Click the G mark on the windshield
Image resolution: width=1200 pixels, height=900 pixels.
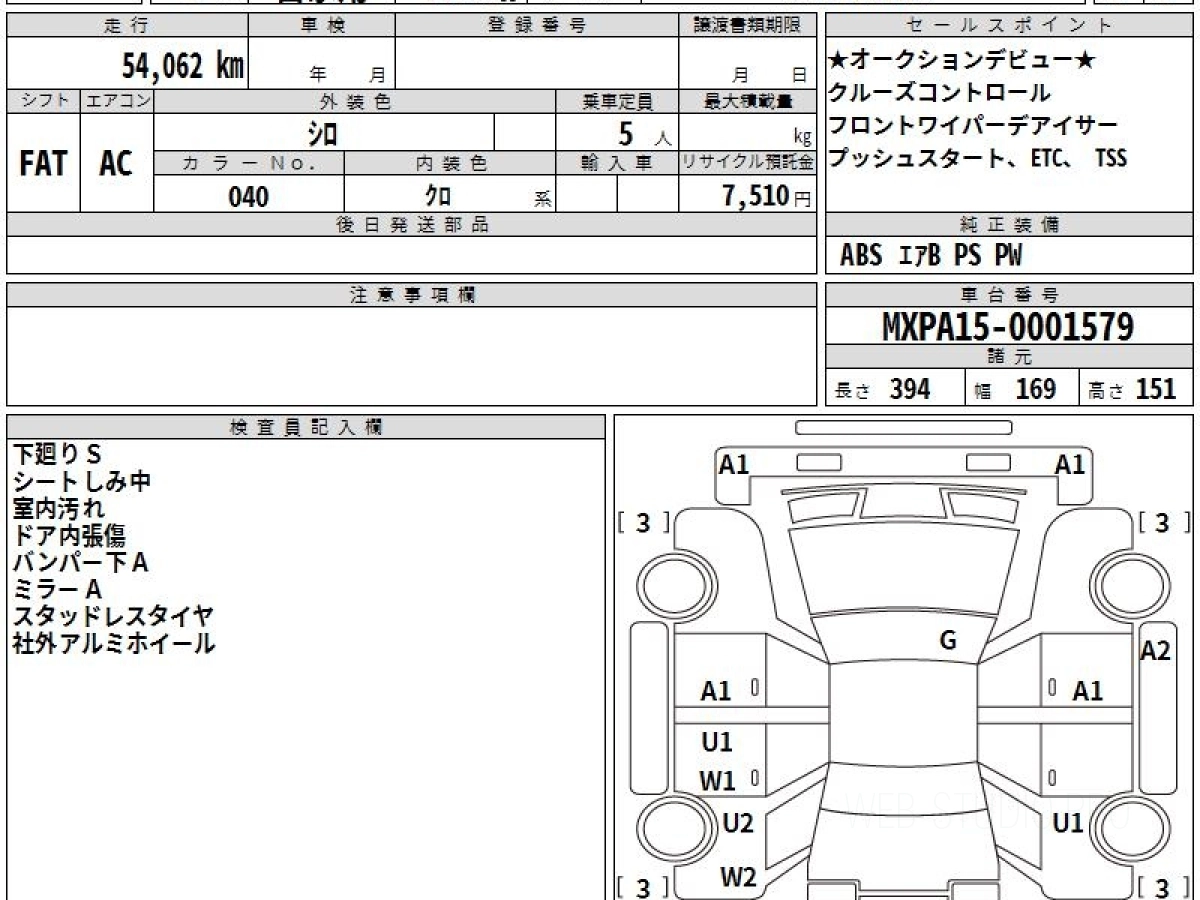[948, 642]
